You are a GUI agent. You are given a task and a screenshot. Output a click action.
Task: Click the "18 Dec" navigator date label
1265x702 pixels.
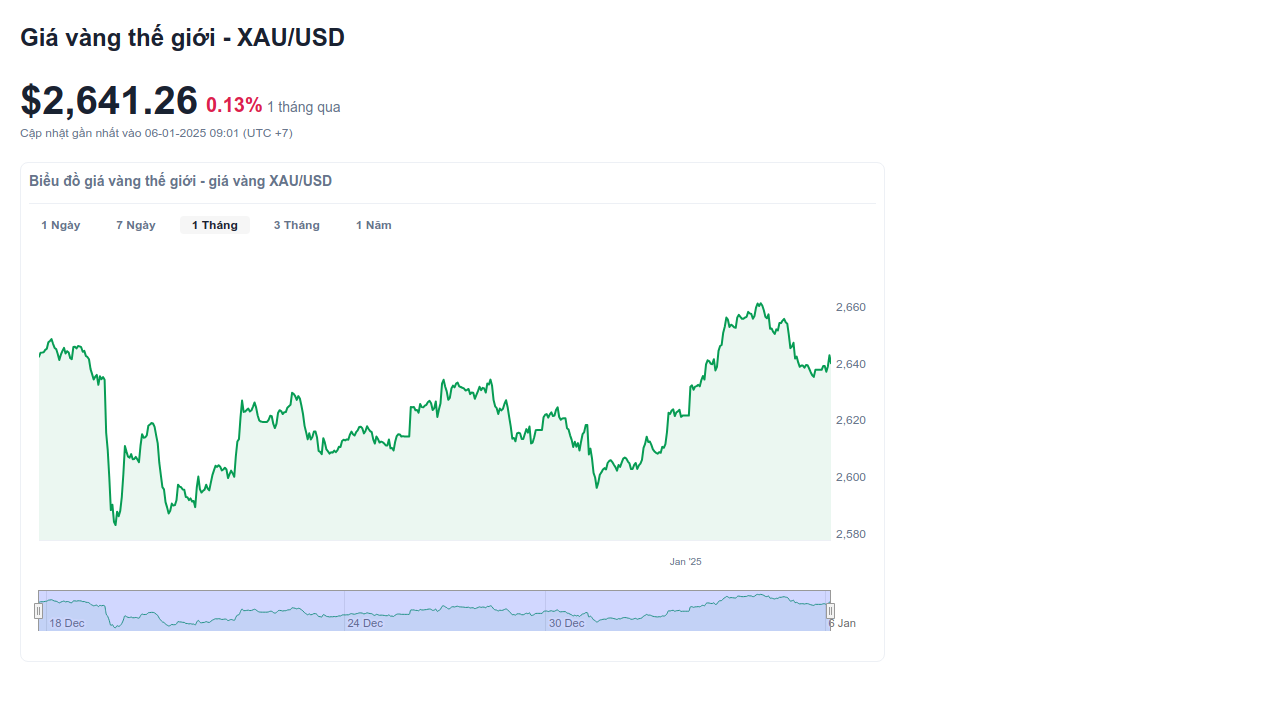click(67, 623)
